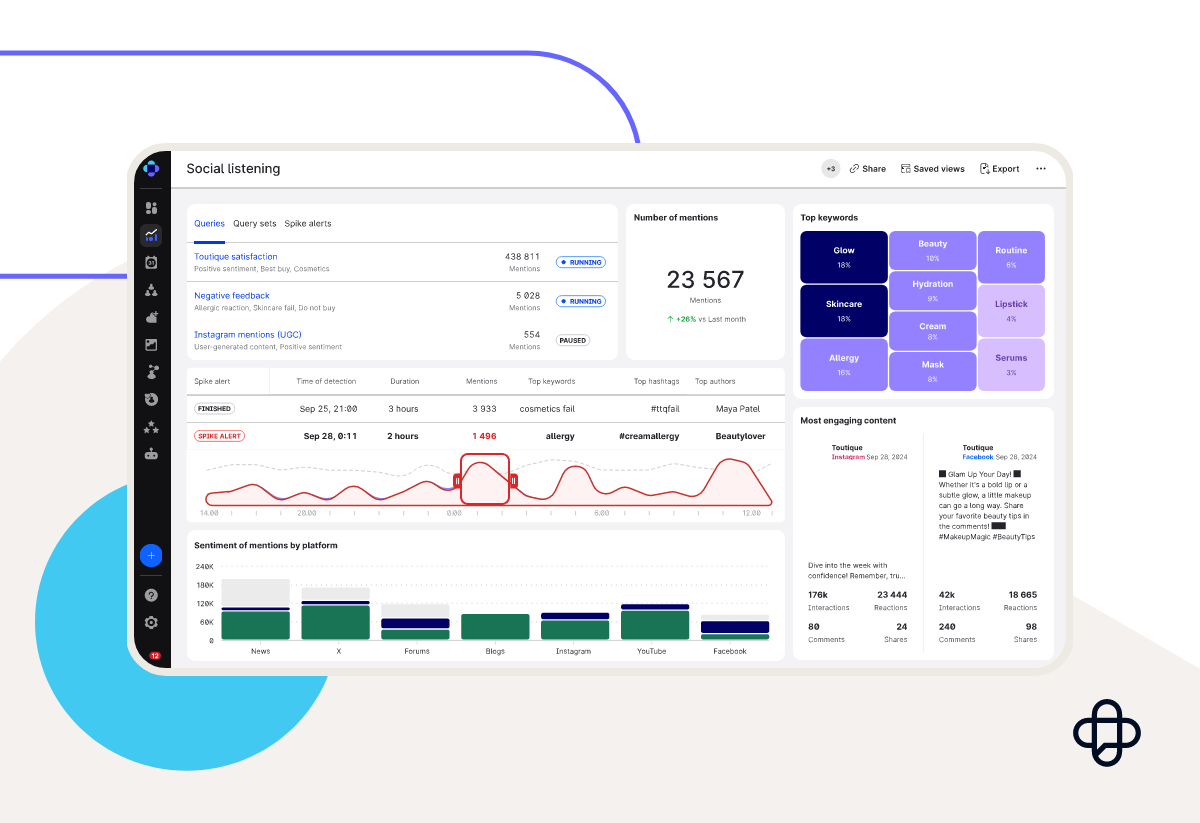Toggle RUNNING status for Negative feedback query

tap(581, 301)
